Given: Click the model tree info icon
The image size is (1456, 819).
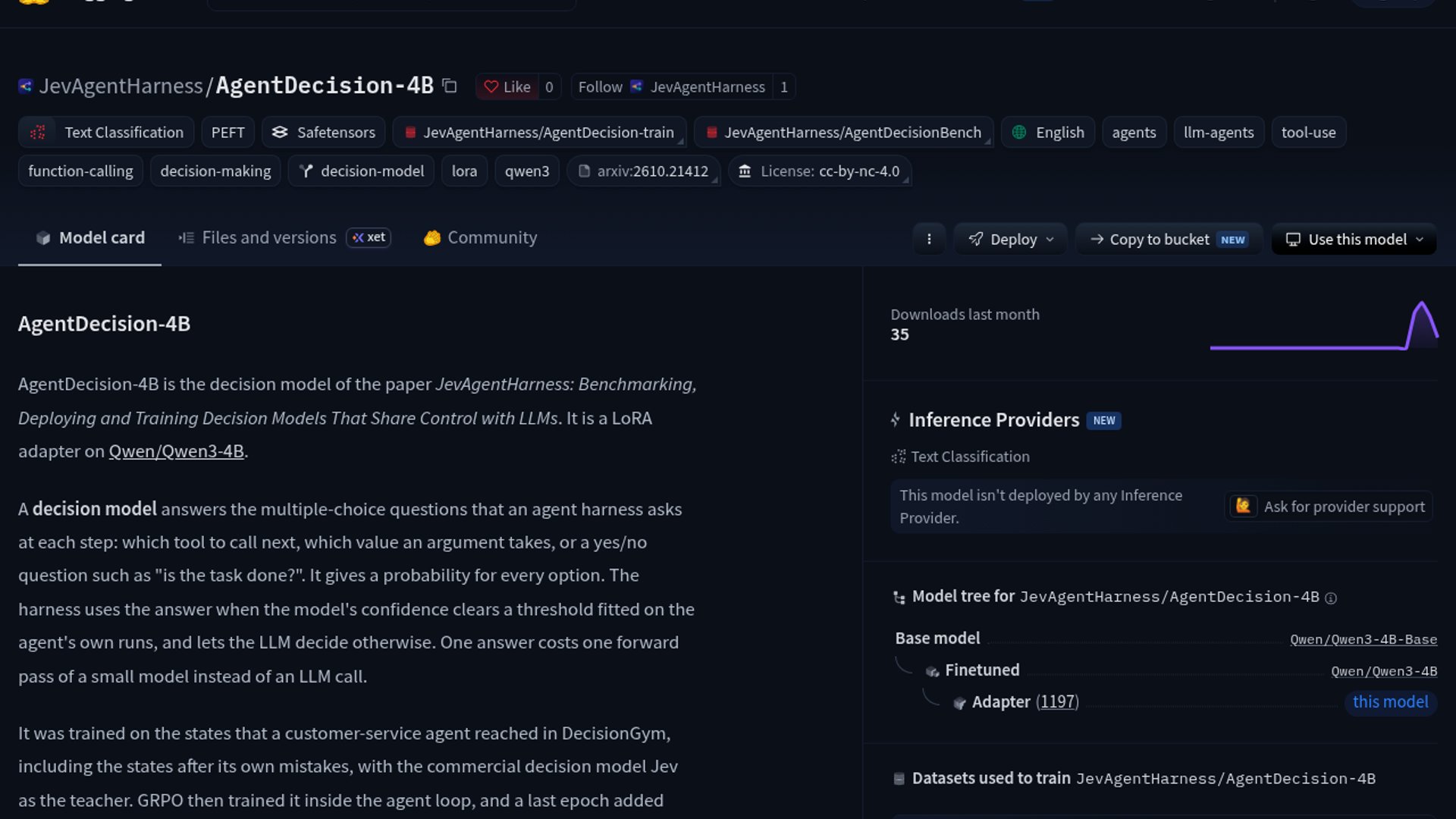Looking at the screenshot, I should (1331, 598).
